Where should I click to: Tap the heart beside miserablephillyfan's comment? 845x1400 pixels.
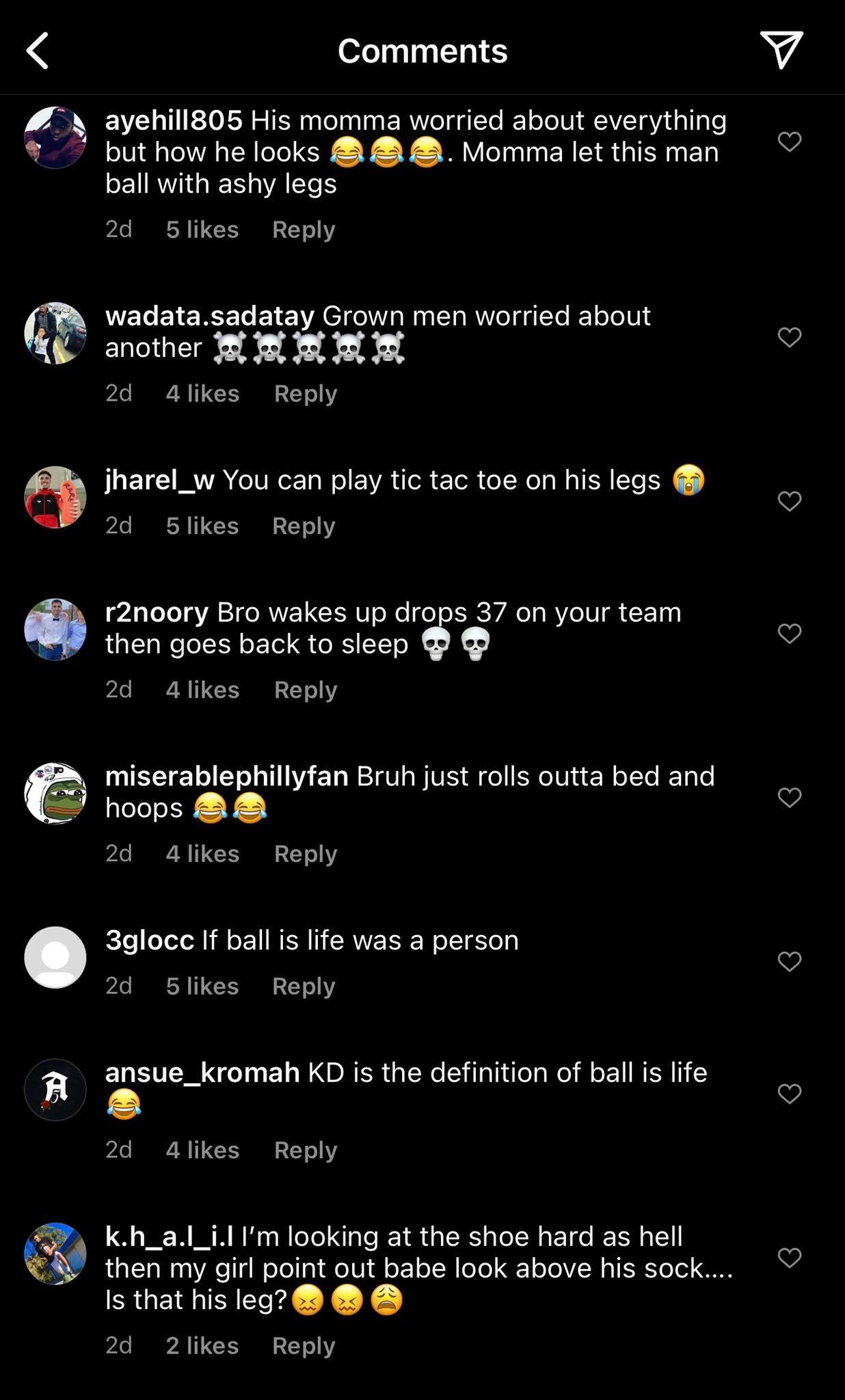click(790, 797)
